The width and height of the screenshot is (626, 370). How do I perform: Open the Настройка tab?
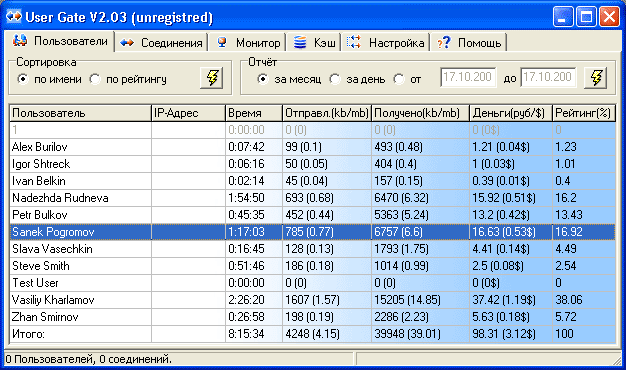click(x=385, y=43)
